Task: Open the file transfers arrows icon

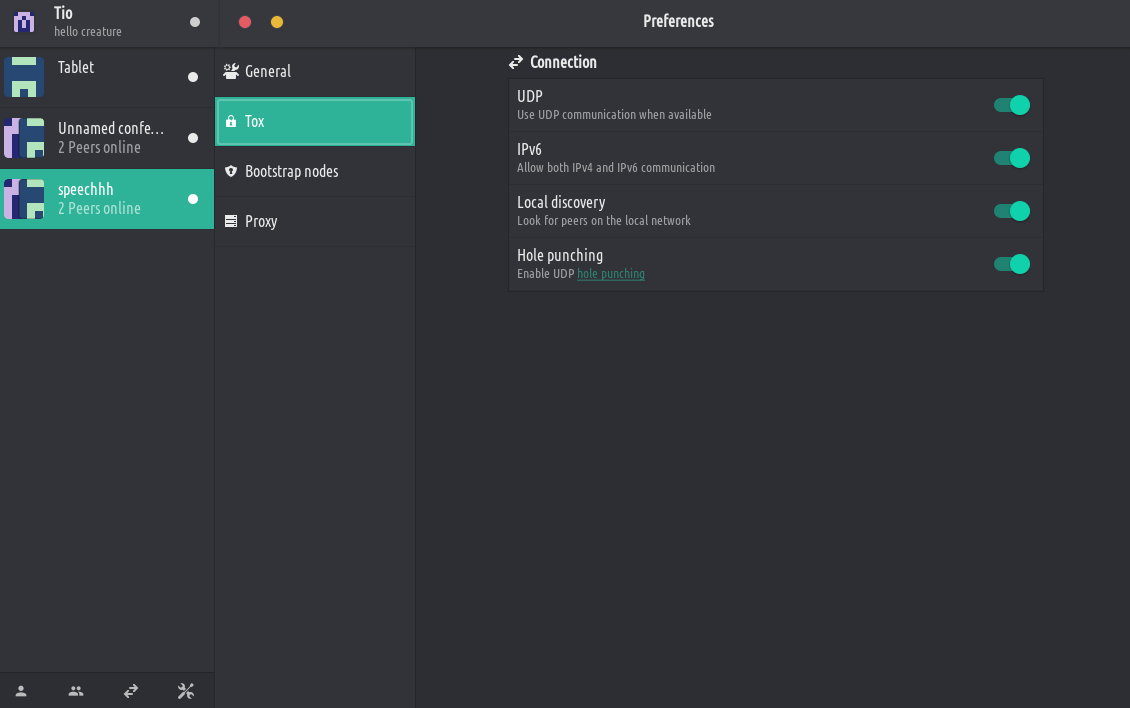Action: pos(131,691)
